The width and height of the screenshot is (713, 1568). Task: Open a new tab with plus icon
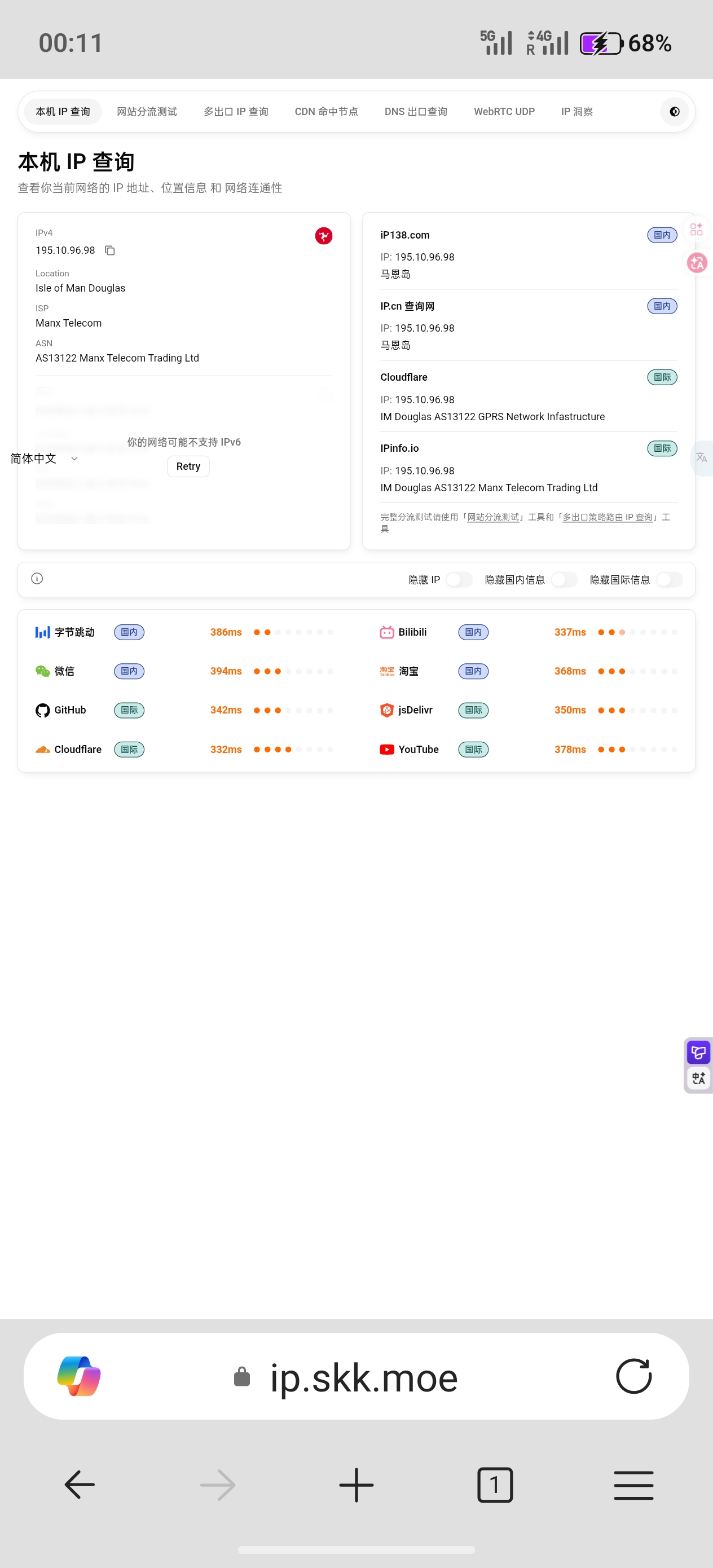point(356,1485)
